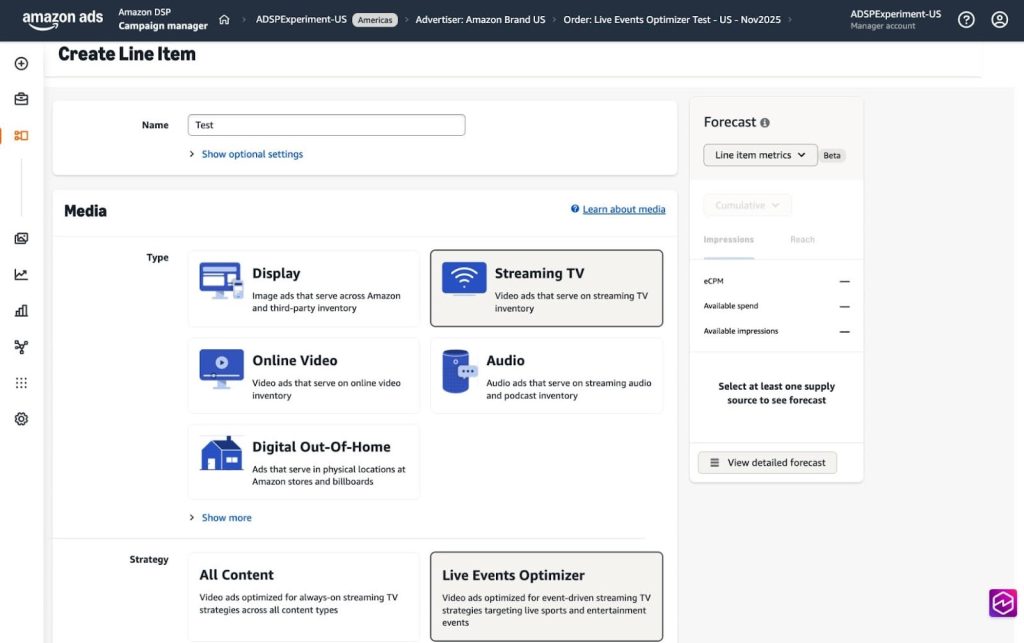Open the Line item metrics dropdown
1024x643 pixels.
[x=760, y=155]
